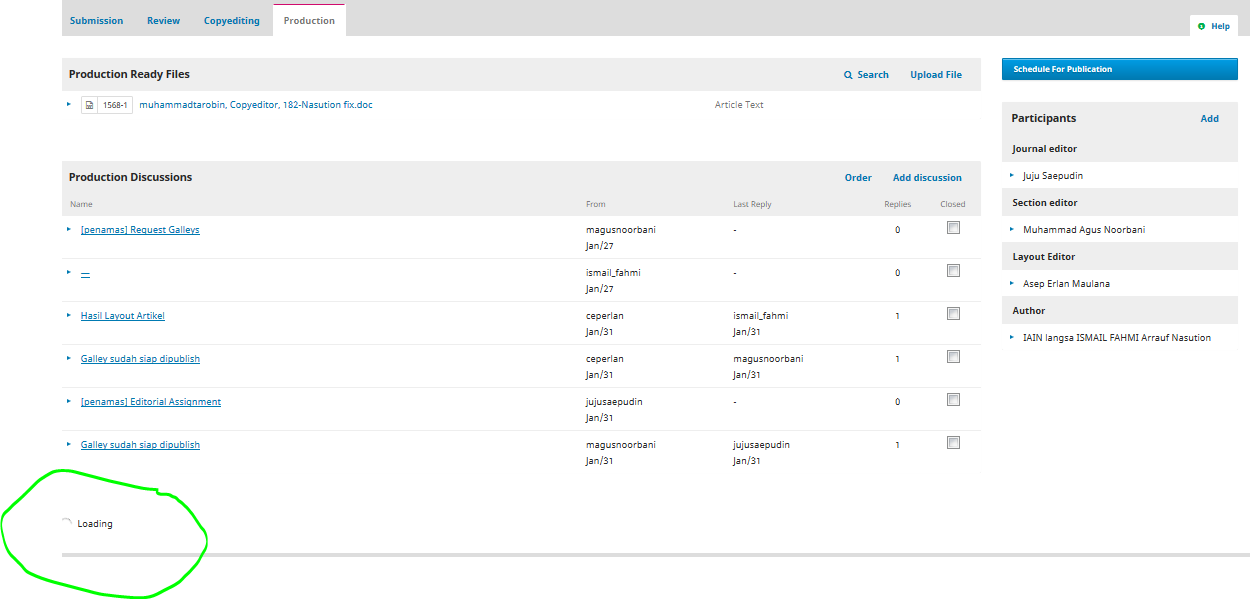Open the Review tab
This screenshot has height=599, width=1250.
click(x=163, y=21)
